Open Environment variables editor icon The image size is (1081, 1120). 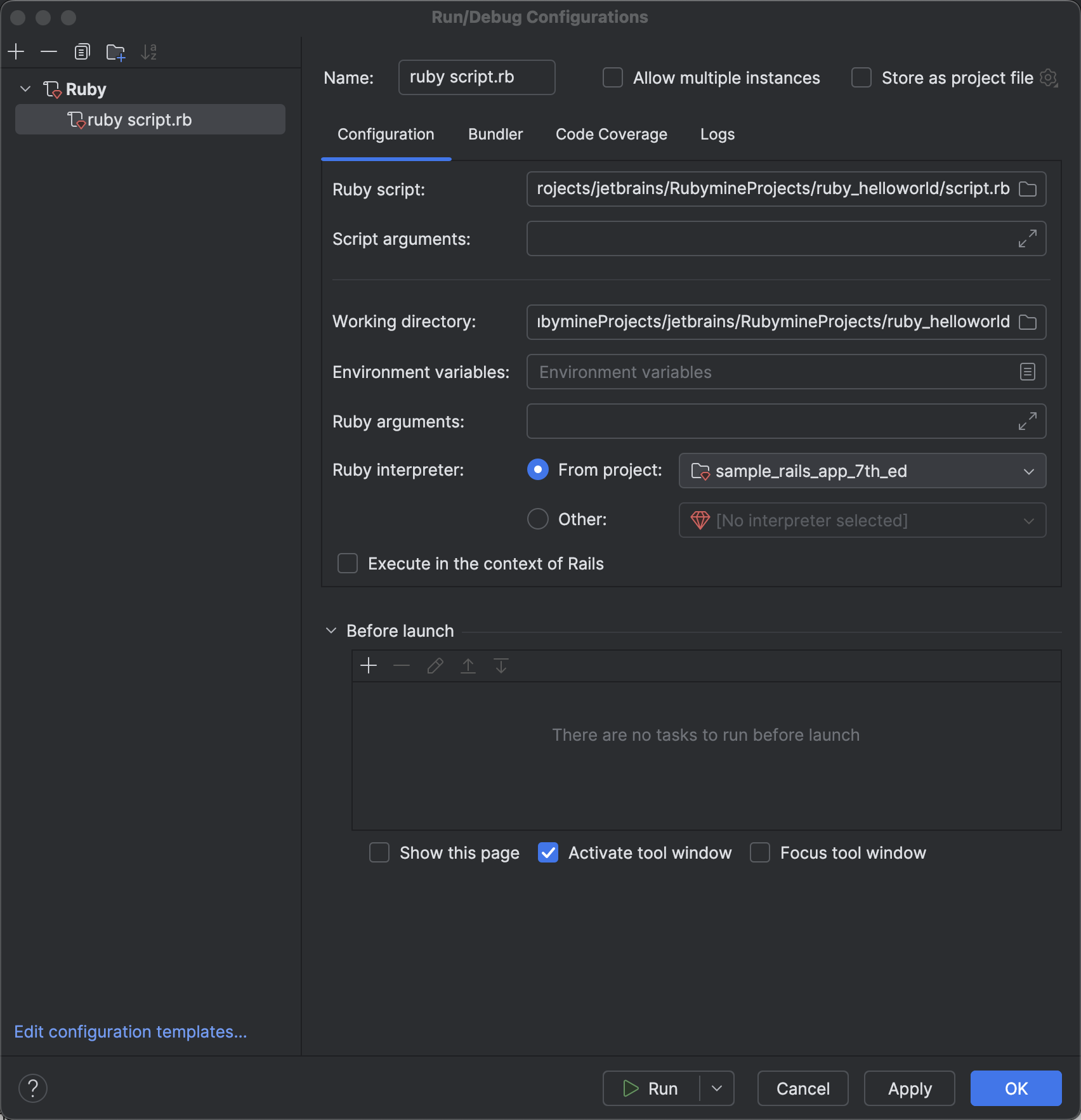[x=1027, y=372]
